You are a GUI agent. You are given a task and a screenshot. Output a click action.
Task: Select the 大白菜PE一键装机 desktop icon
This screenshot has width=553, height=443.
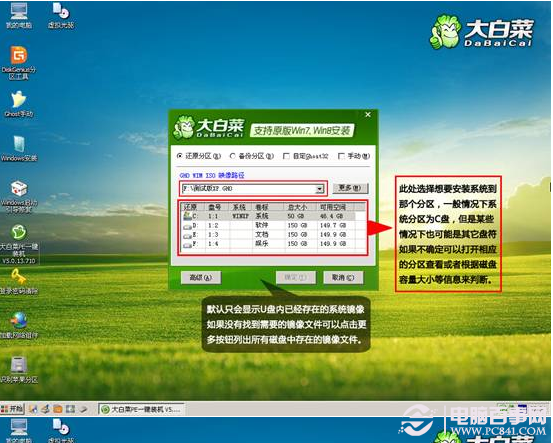click(19, 244)
